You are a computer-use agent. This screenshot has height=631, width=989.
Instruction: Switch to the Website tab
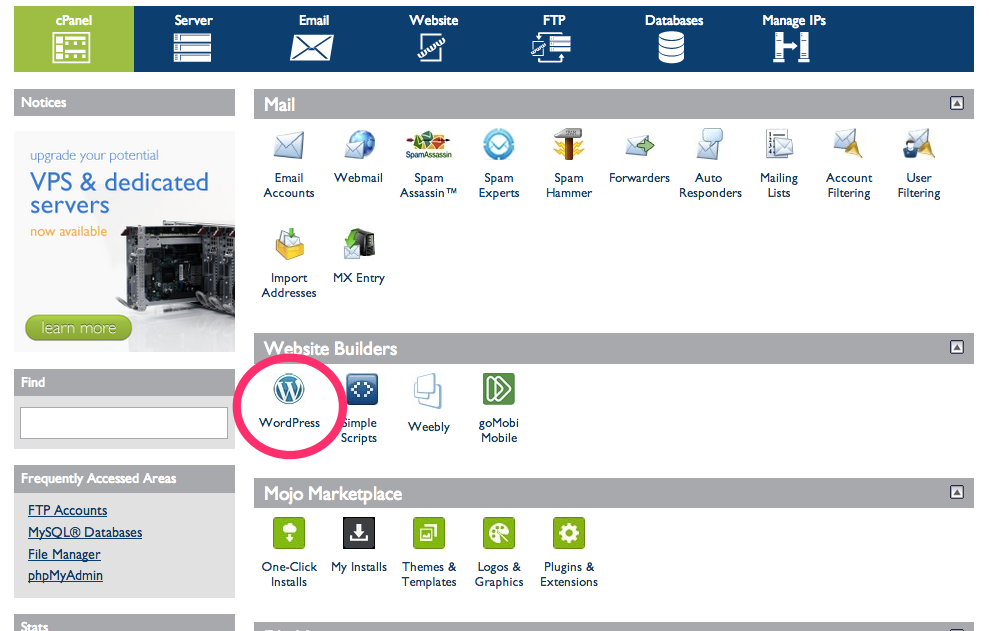pos(433,39)
